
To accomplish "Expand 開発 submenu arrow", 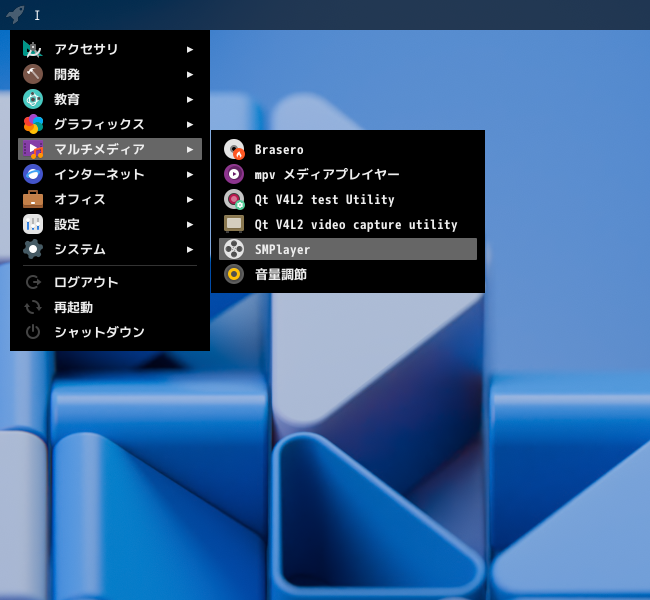I will click(x=190, y=75).
